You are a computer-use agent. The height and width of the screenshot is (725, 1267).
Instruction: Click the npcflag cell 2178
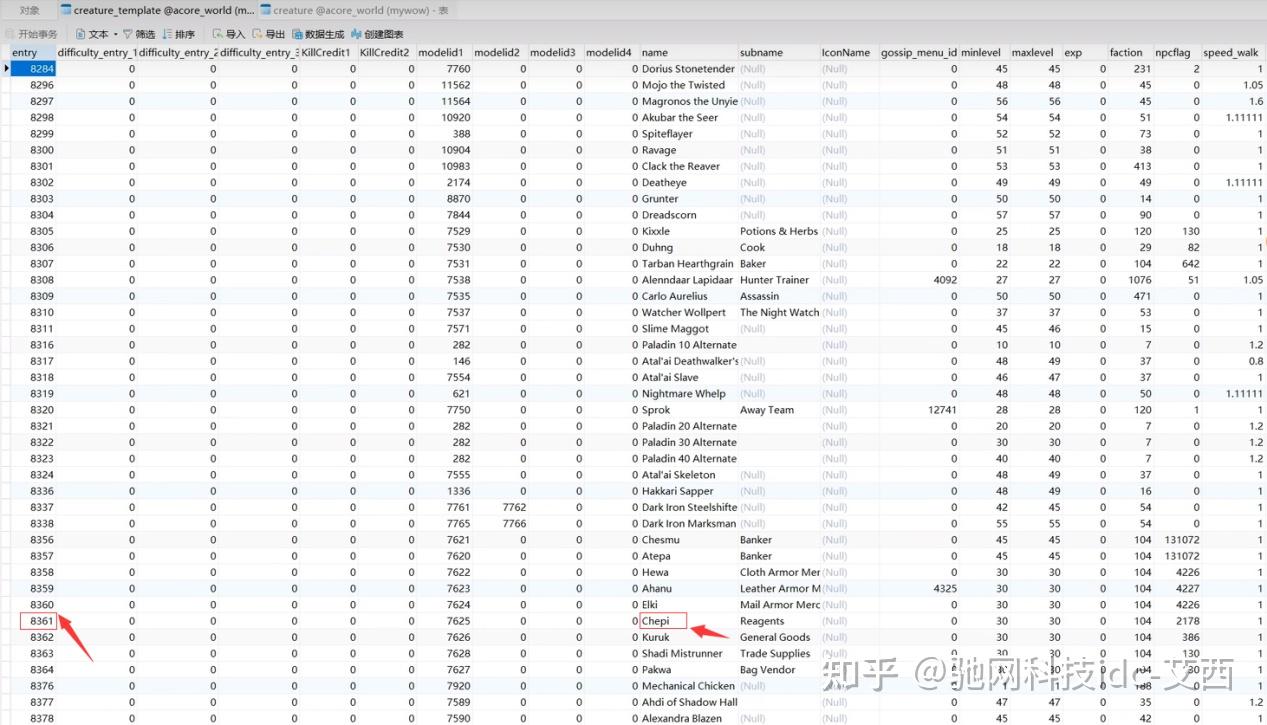(x=1188, y=621)
